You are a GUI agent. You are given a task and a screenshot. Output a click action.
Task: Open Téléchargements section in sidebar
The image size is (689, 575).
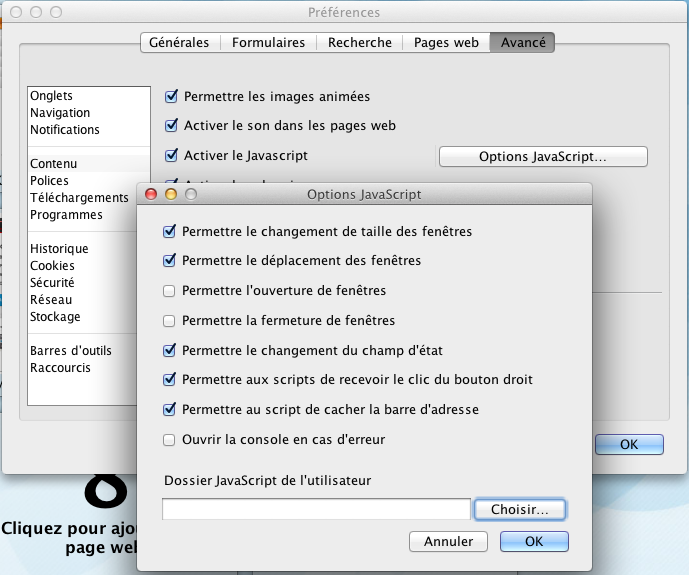[x=79, y=198]
